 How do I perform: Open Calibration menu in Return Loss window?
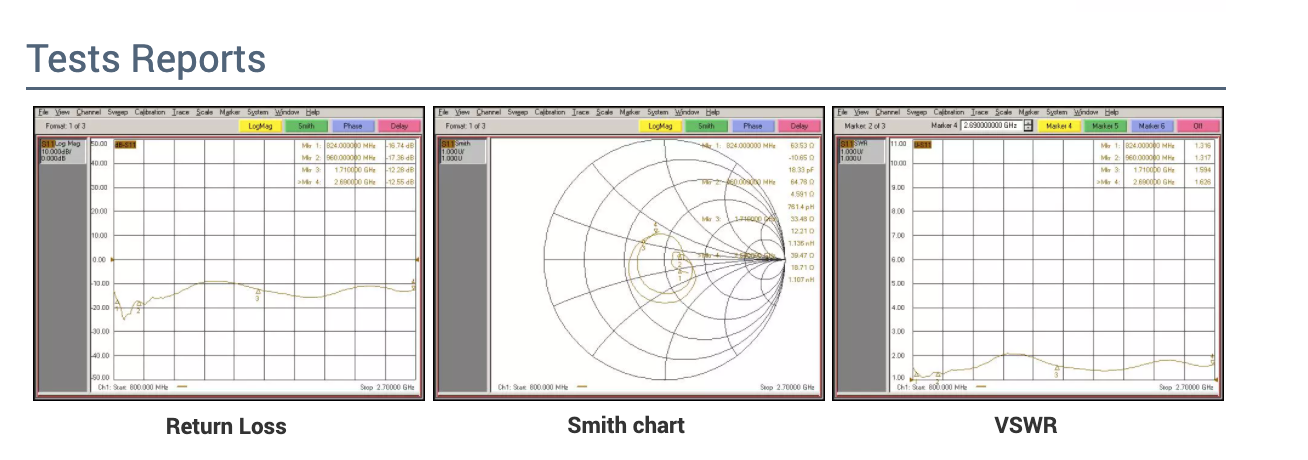tap(149, 112)
